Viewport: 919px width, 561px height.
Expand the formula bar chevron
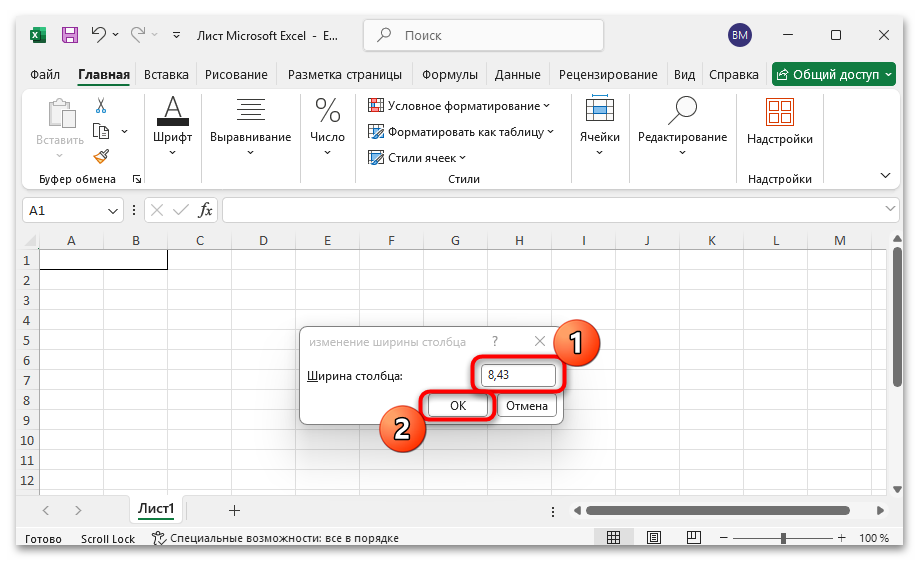[x=890, y=208]
